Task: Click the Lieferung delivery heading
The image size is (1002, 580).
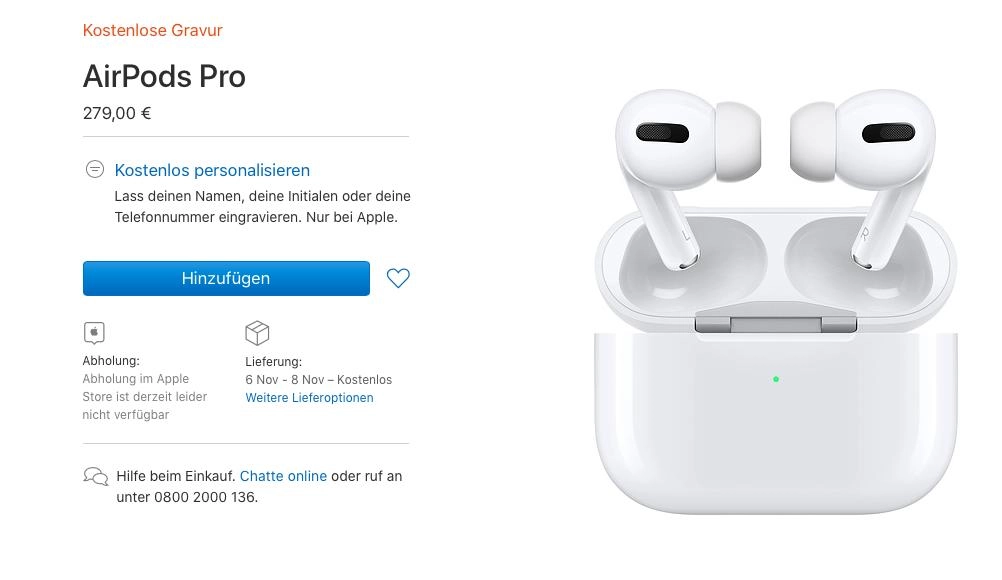Action: (x=274, y=362)
